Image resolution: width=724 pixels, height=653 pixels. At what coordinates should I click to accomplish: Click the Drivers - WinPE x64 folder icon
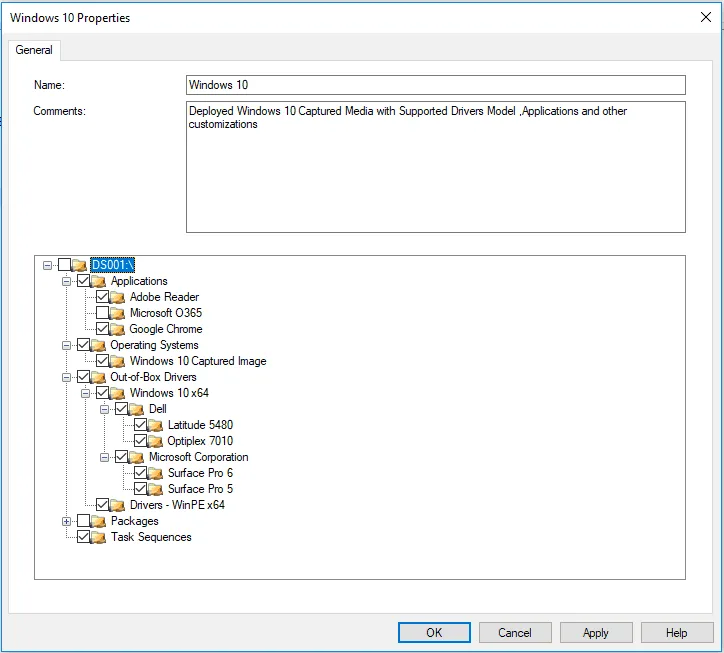tap(117, 505)
